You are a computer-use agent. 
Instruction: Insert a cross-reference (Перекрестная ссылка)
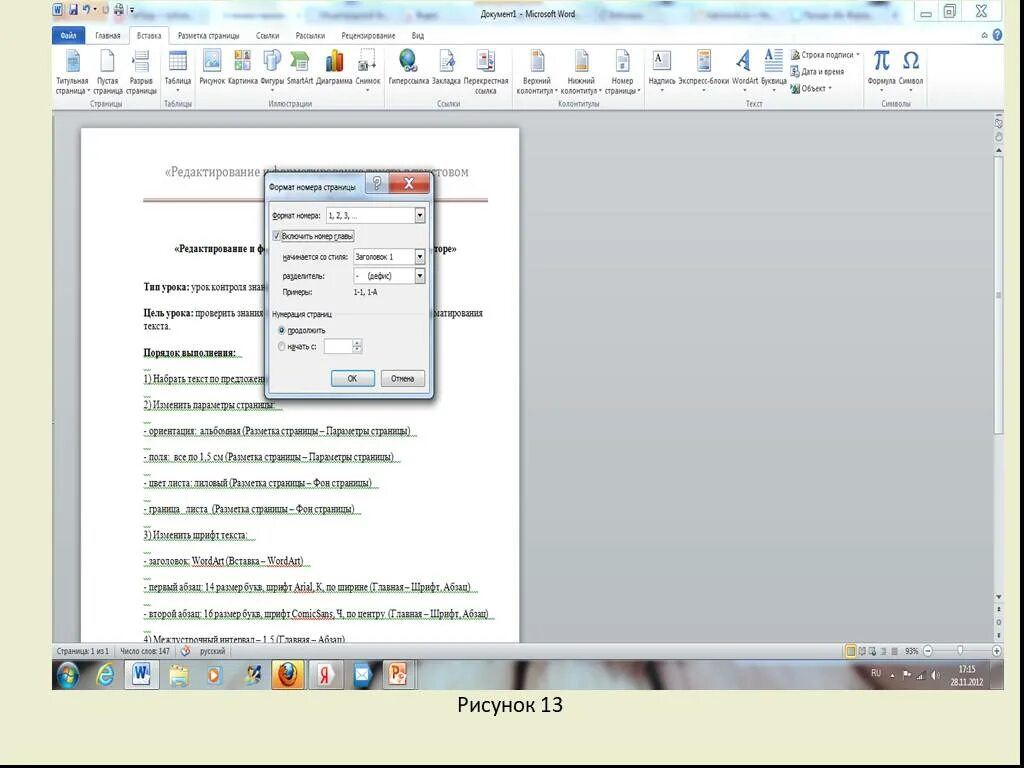tap(485, 71)
